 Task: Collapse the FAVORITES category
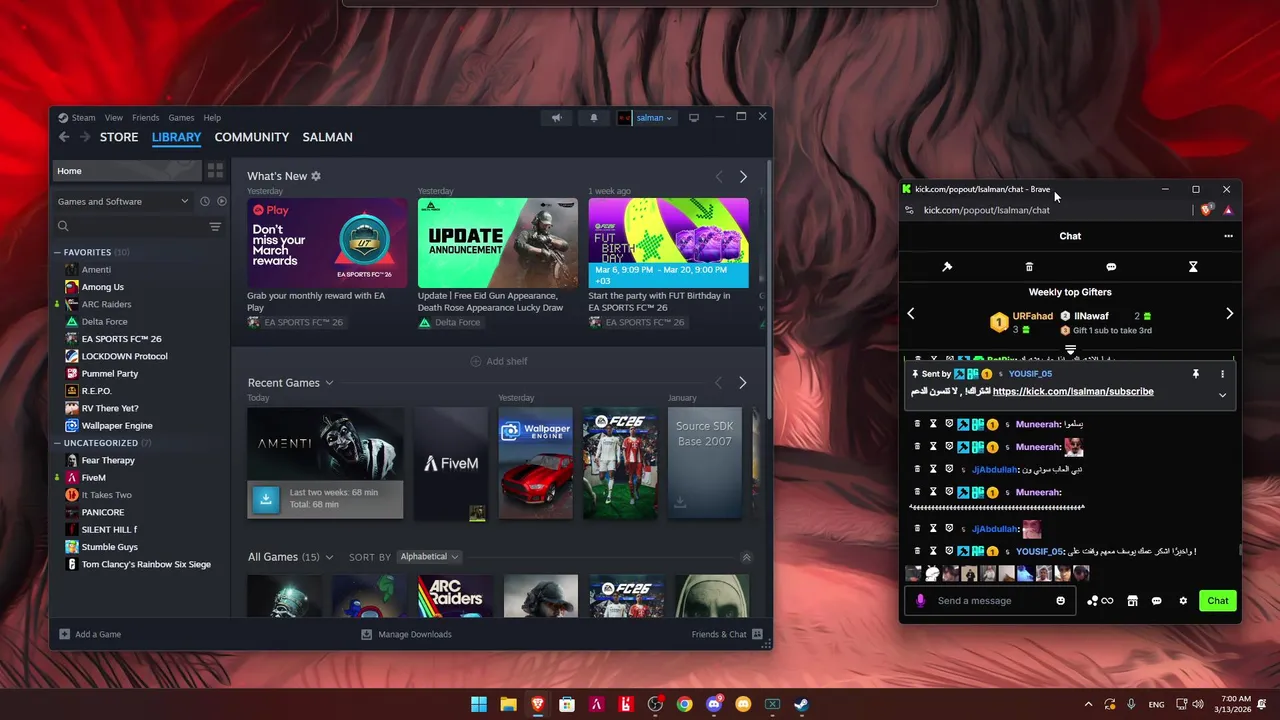pos(57,252)
